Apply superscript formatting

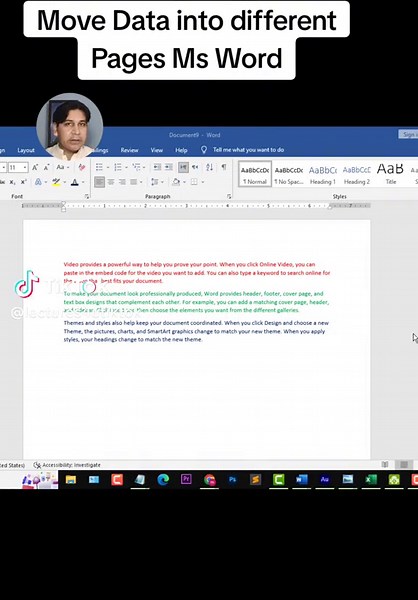click(24, 182)
